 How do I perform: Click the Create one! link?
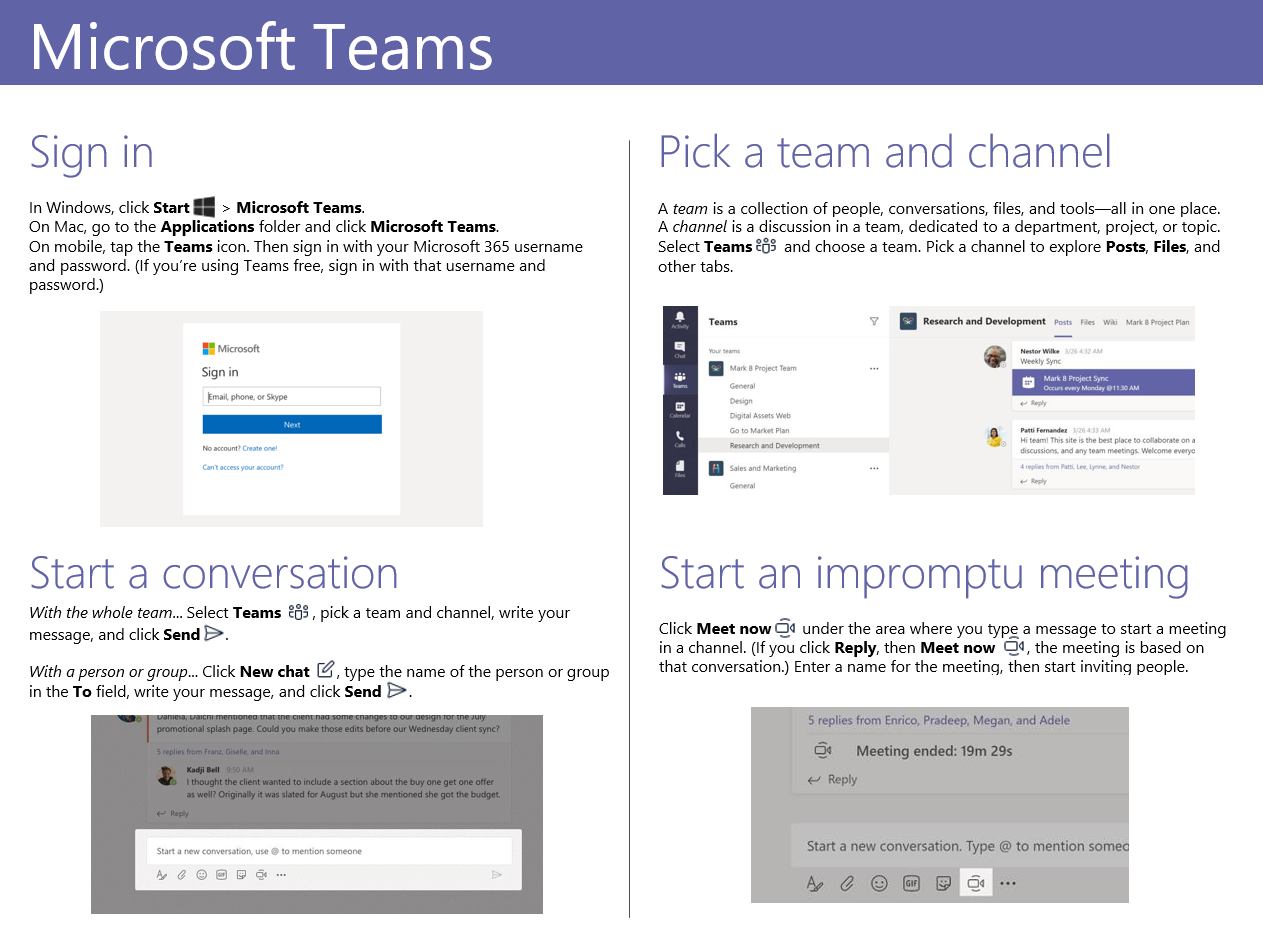(x=260, y=448)
